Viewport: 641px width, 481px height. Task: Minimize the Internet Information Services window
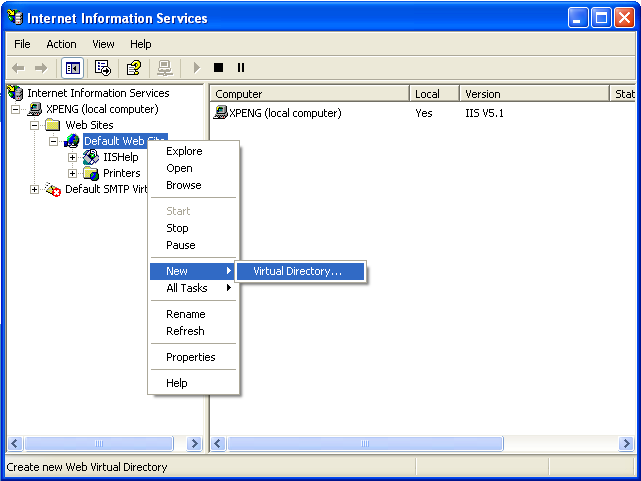tap(578, 18)
